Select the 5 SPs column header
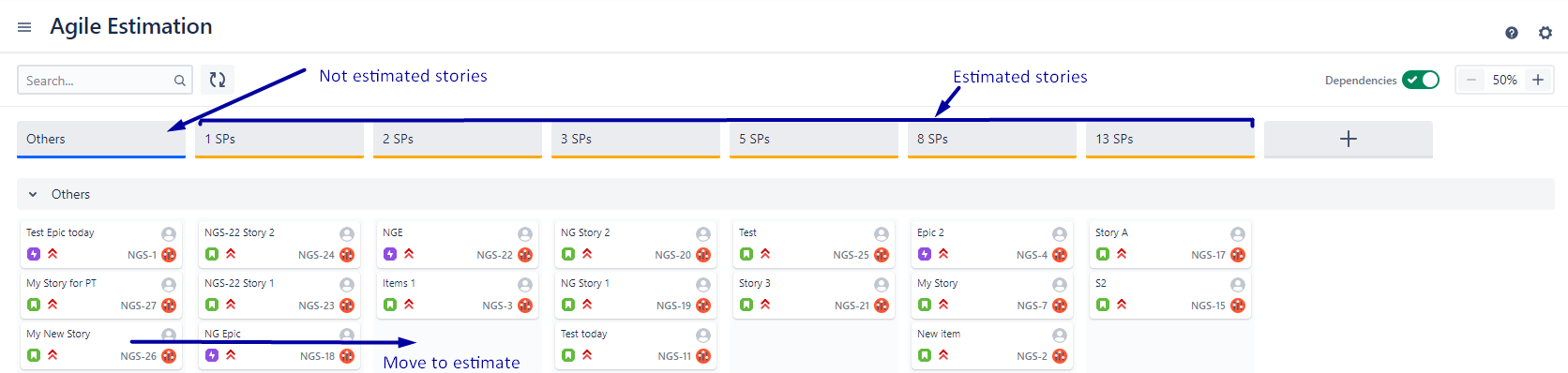 coord(814,139)
